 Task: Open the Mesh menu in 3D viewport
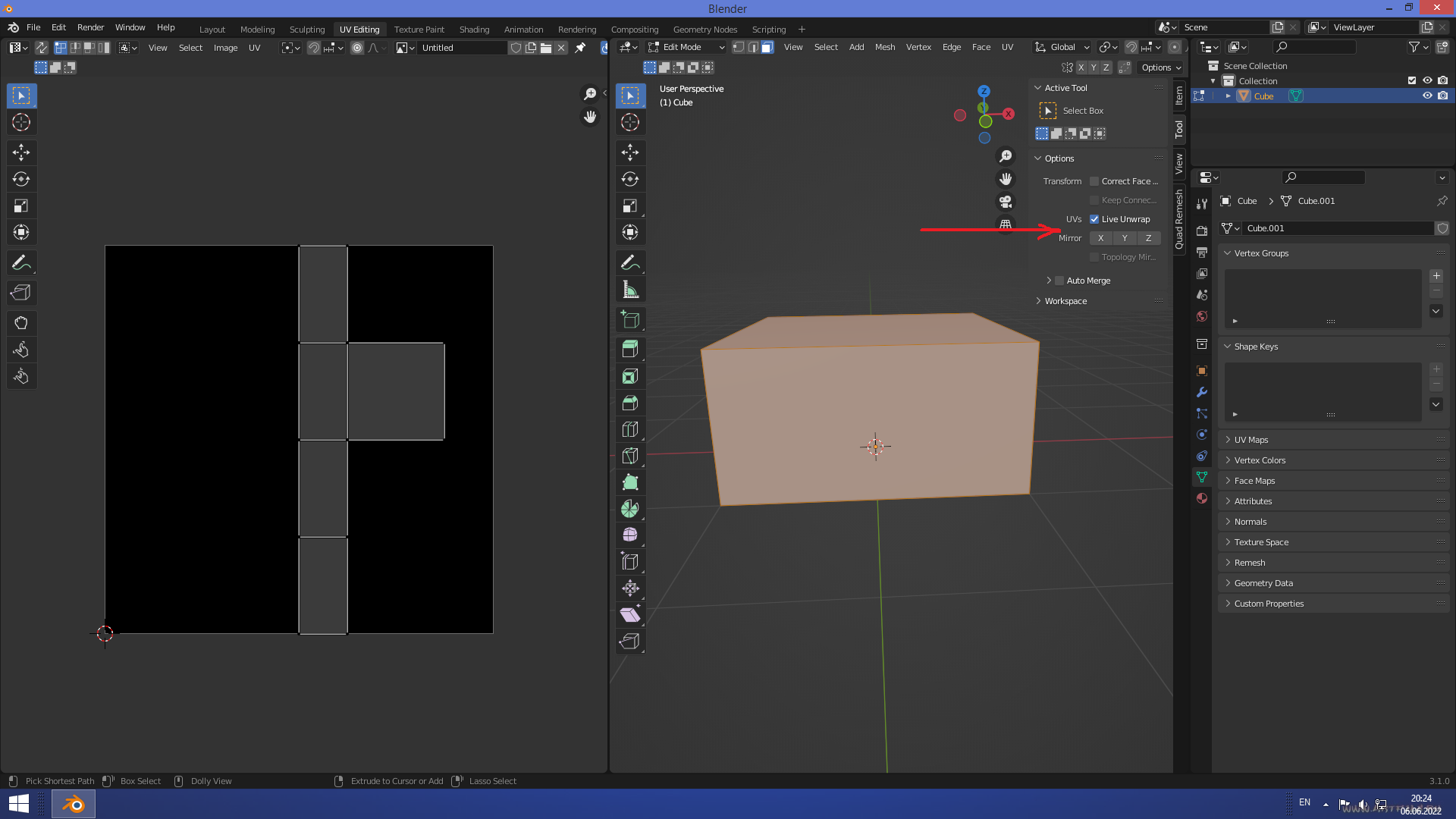click(885, 47)
